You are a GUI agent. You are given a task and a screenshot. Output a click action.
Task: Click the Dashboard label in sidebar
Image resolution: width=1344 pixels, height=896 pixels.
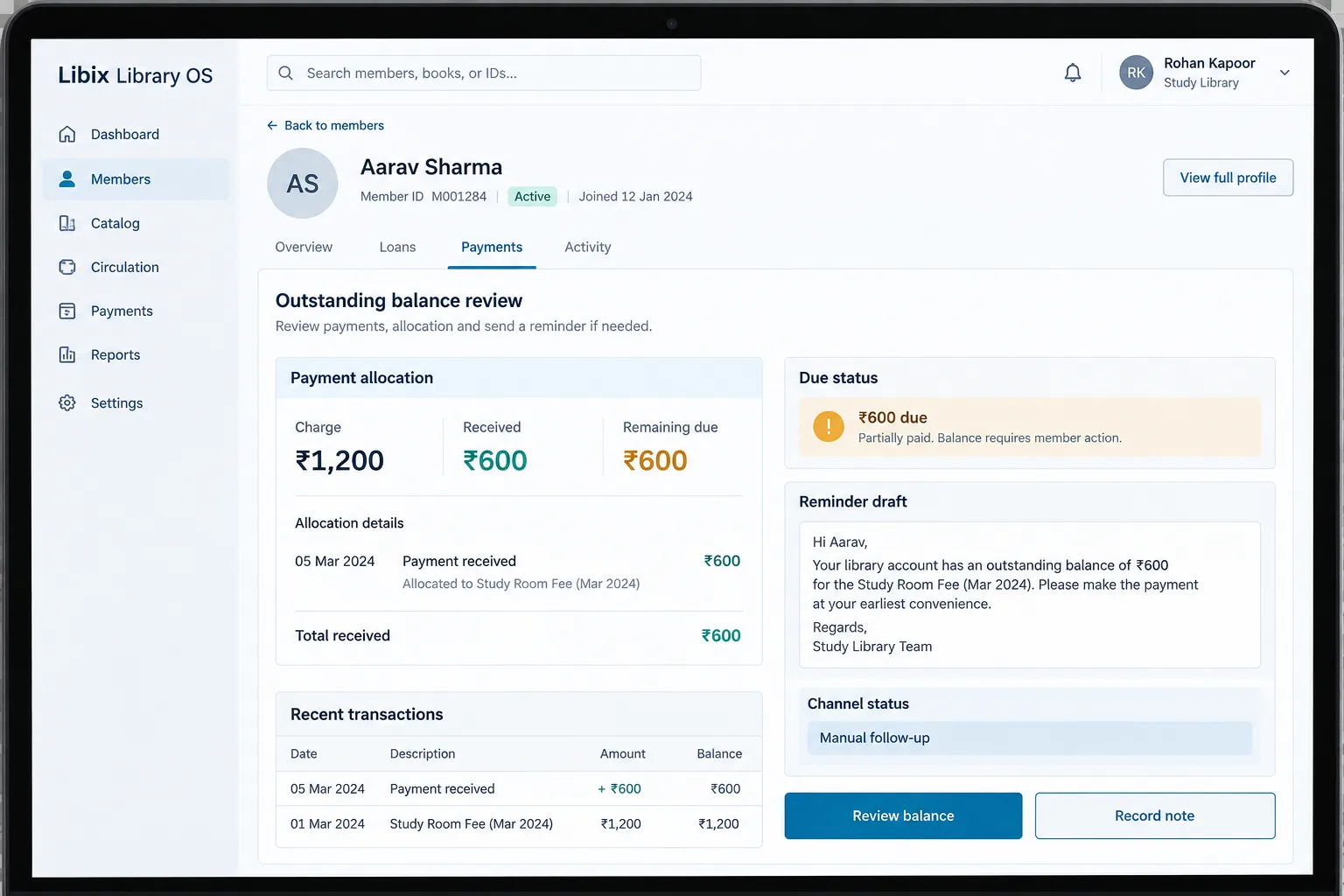125,134
